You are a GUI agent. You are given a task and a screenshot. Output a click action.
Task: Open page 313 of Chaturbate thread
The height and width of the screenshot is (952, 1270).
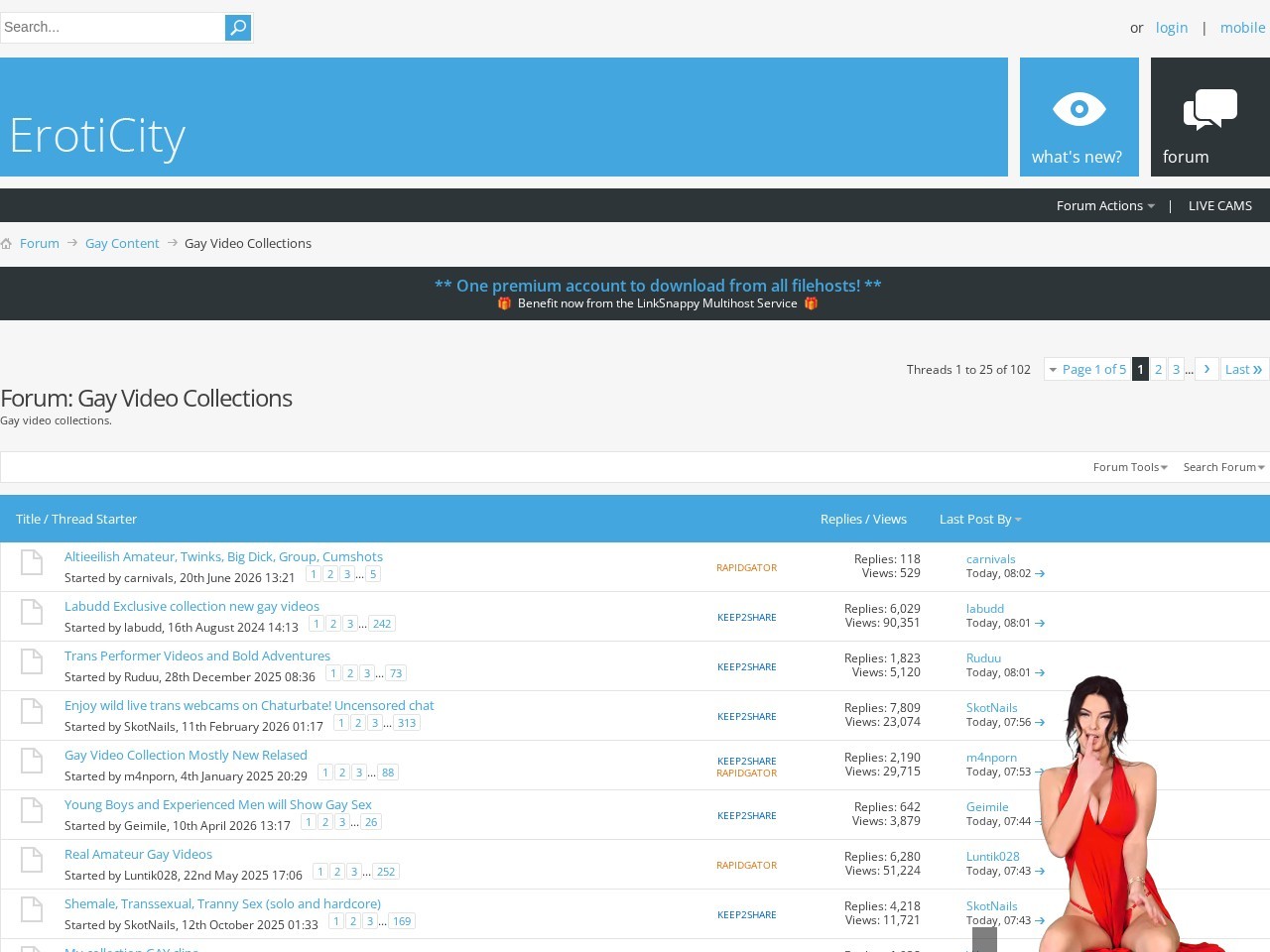point(407,723)
